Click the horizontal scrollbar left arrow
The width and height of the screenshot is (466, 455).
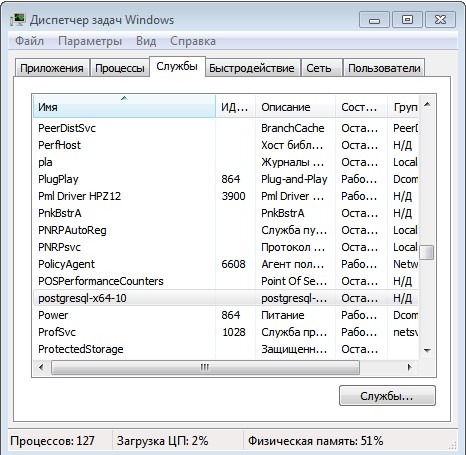click(x=41, y=368)
